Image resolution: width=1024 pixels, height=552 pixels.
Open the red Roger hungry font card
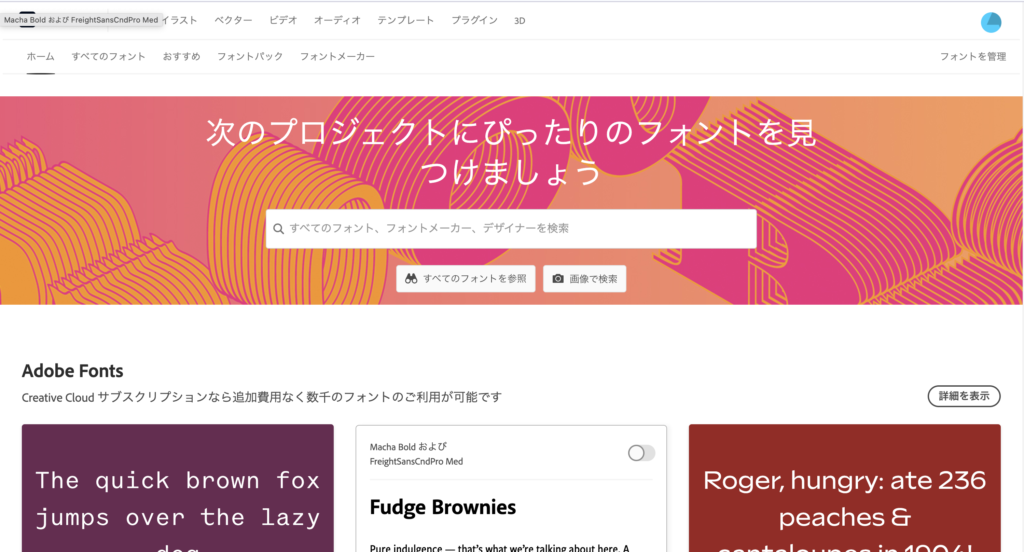pos(844,488)
